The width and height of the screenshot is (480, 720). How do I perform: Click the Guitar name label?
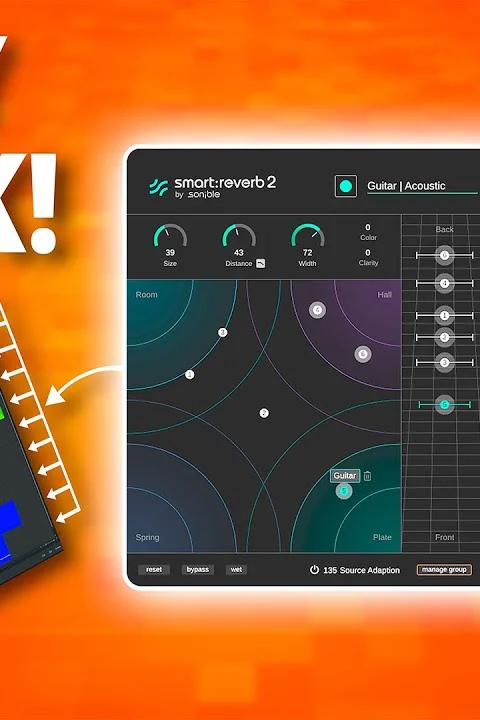344,476
